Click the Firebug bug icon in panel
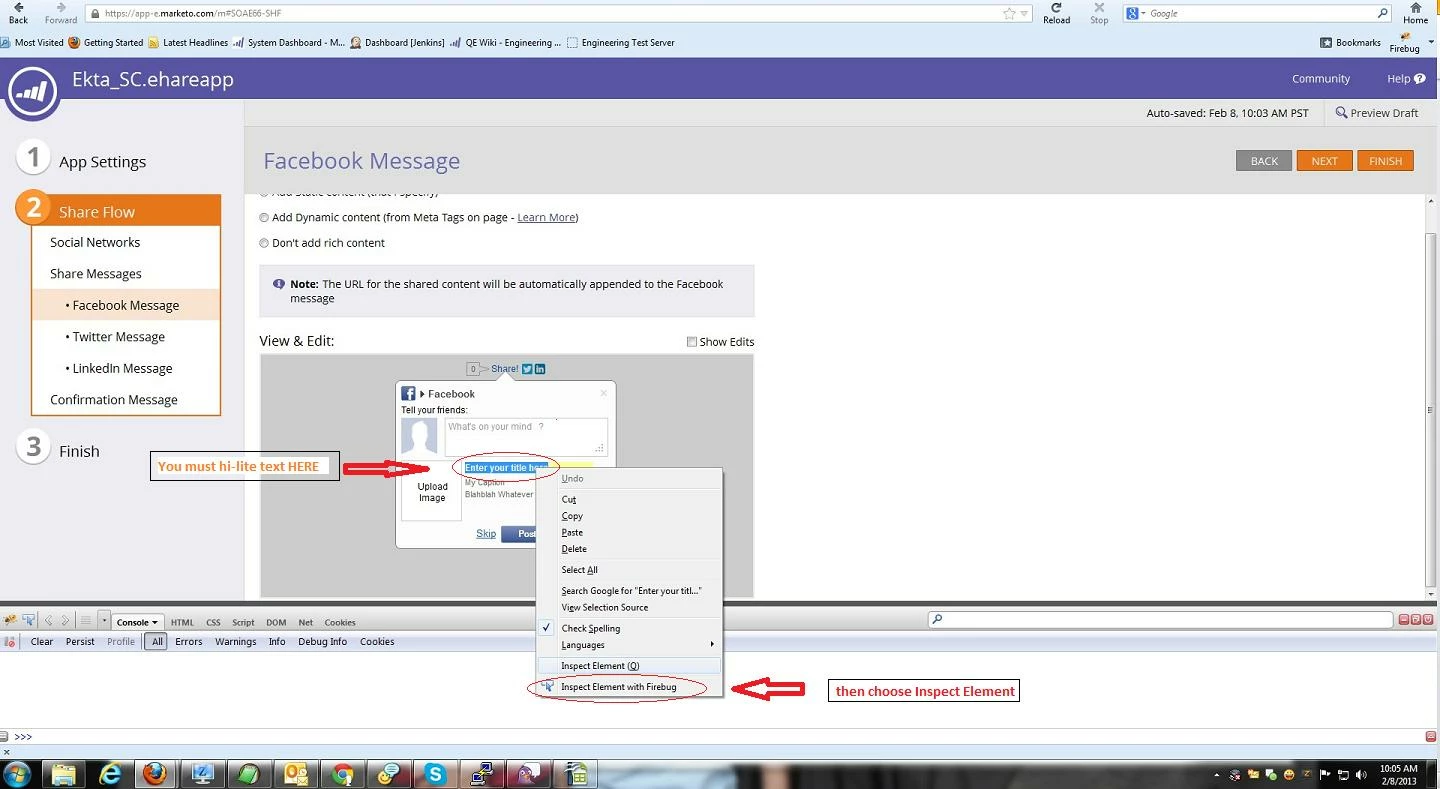The width and height of the screenshot is (1440, 789). point(10,621)
